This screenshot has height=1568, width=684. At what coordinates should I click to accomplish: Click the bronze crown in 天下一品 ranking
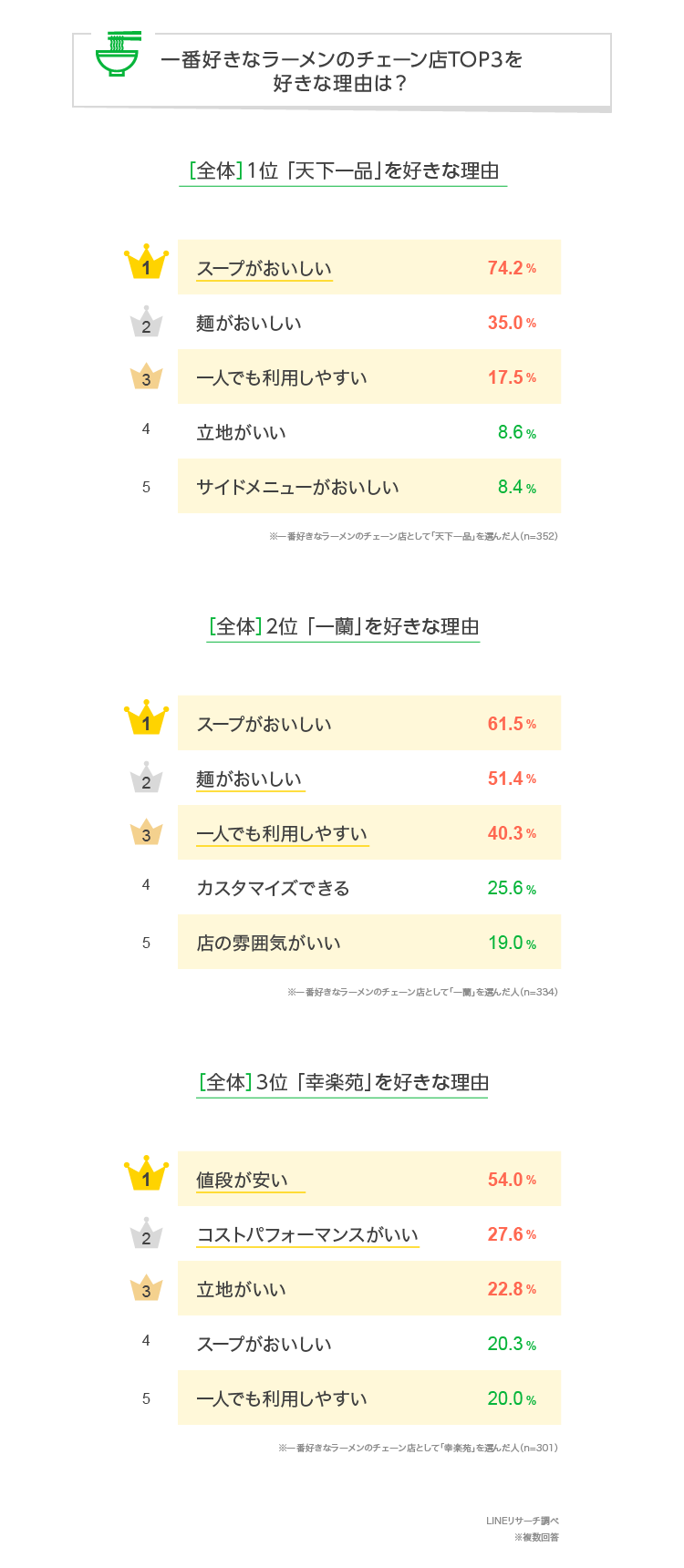click(146, 377)
